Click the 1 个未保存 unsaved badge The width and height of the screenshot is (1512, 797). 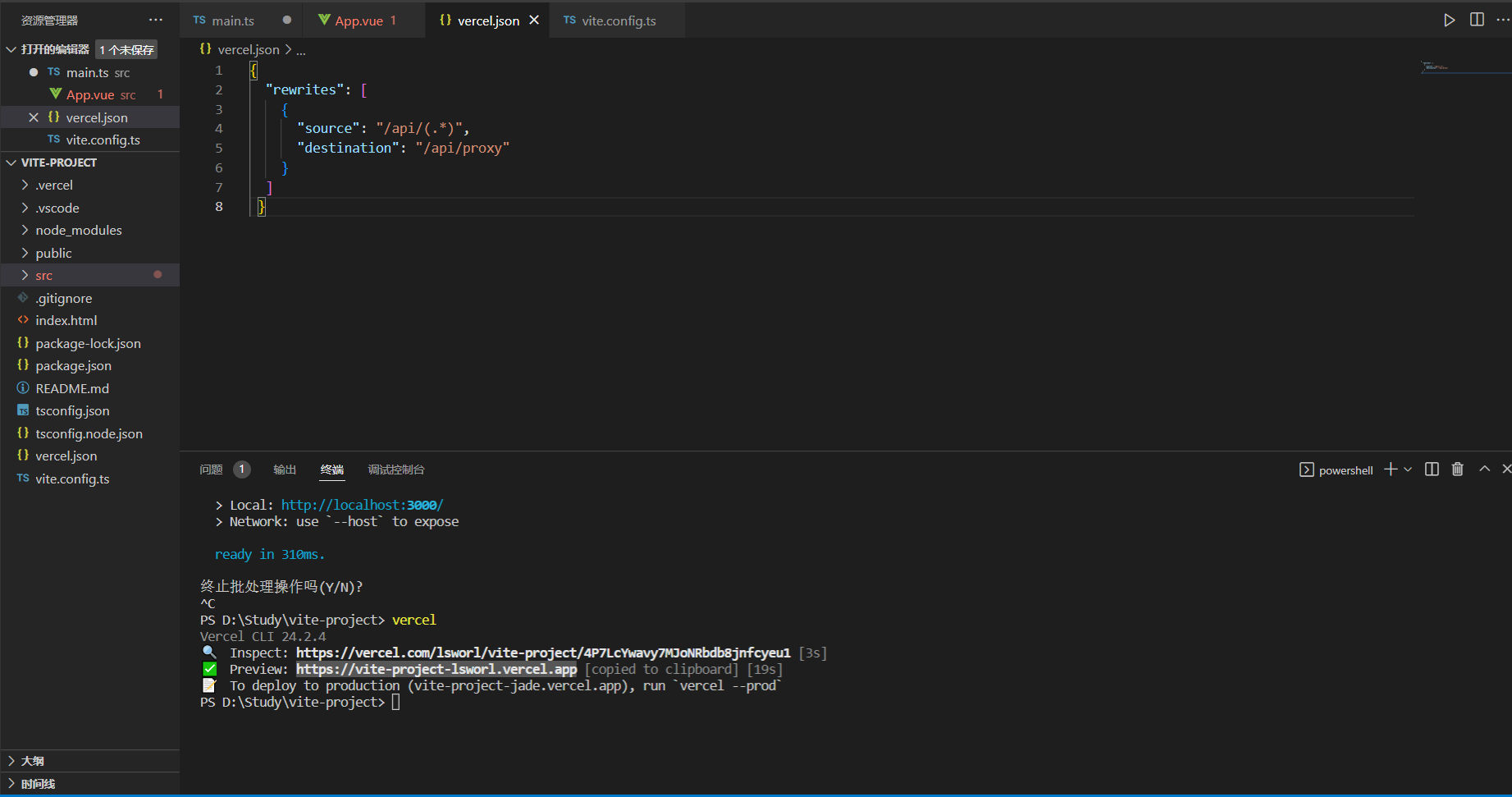point(126,50)
